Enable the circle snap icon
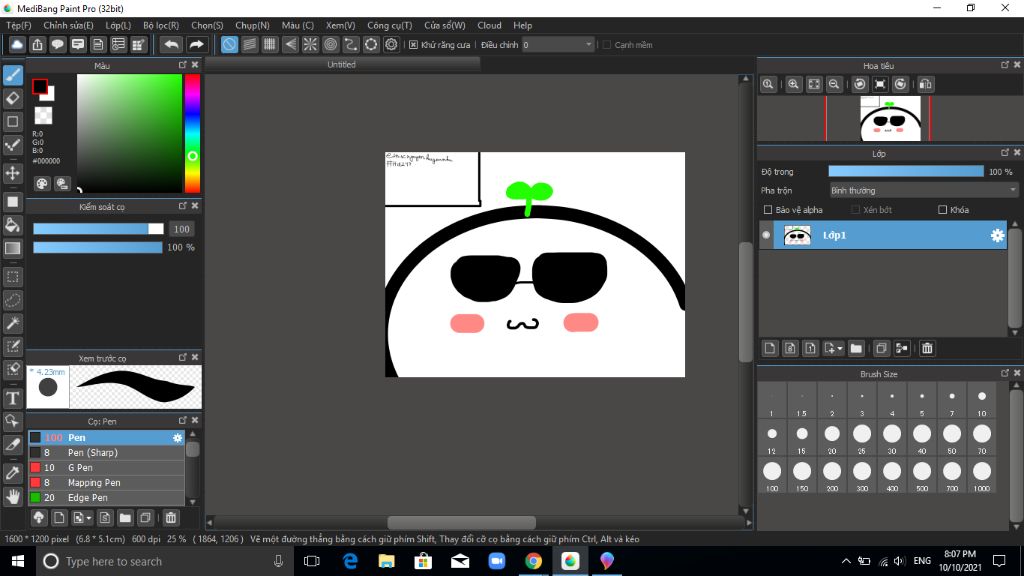The height and width of the screenshot is (576, 1024). [330, 44]
